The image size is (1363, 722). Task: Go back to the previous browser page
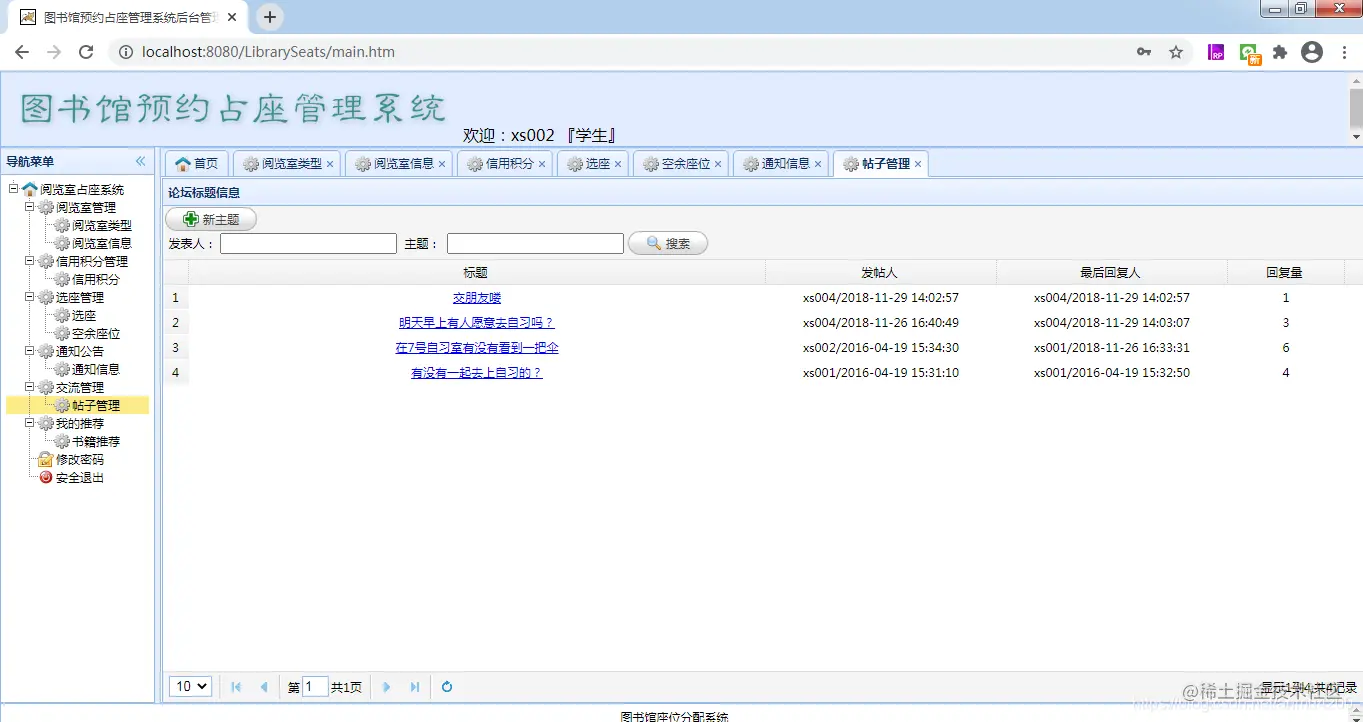[x=22, y=52]
